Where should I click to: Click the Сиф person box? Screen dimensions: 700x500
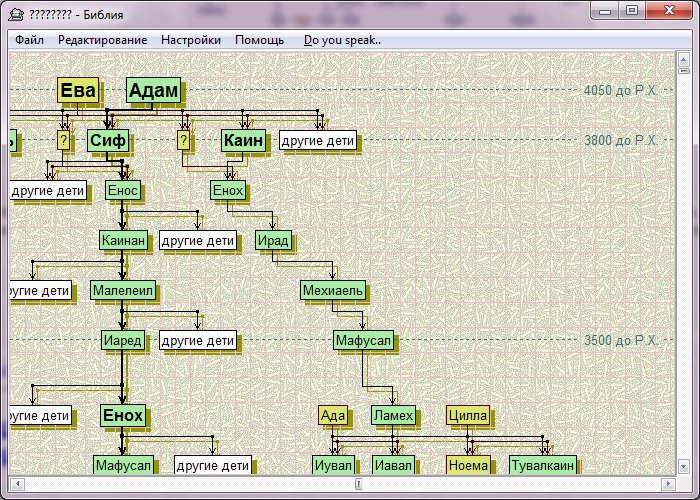click(x=108, y=141)
